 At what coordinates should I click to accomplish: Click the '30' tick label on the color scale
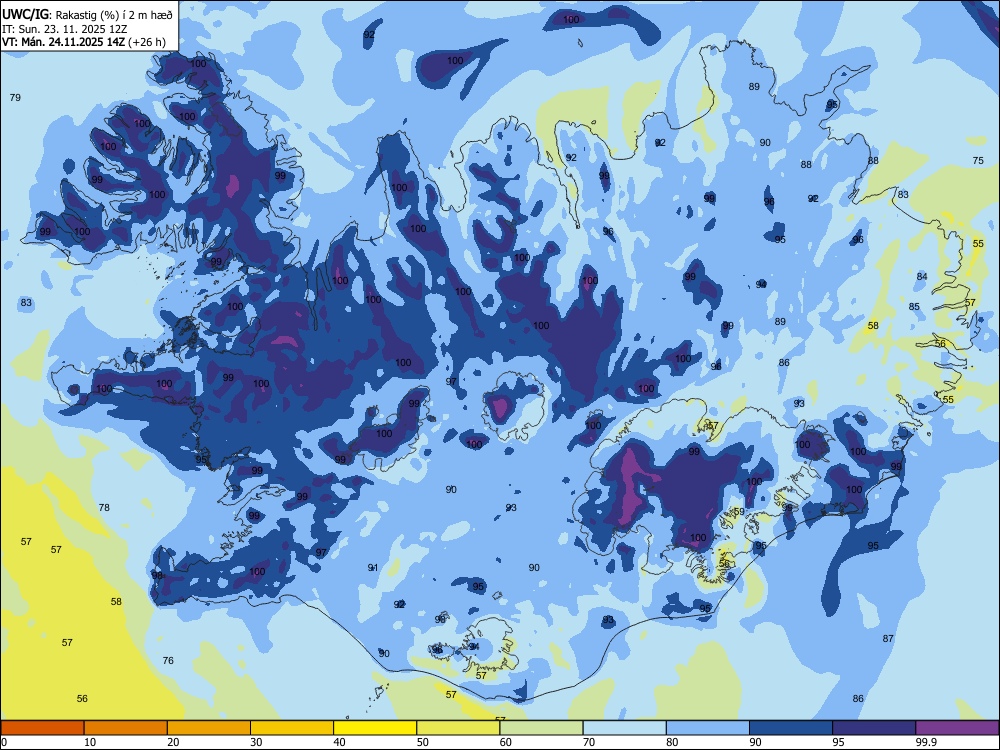[256, 742]
